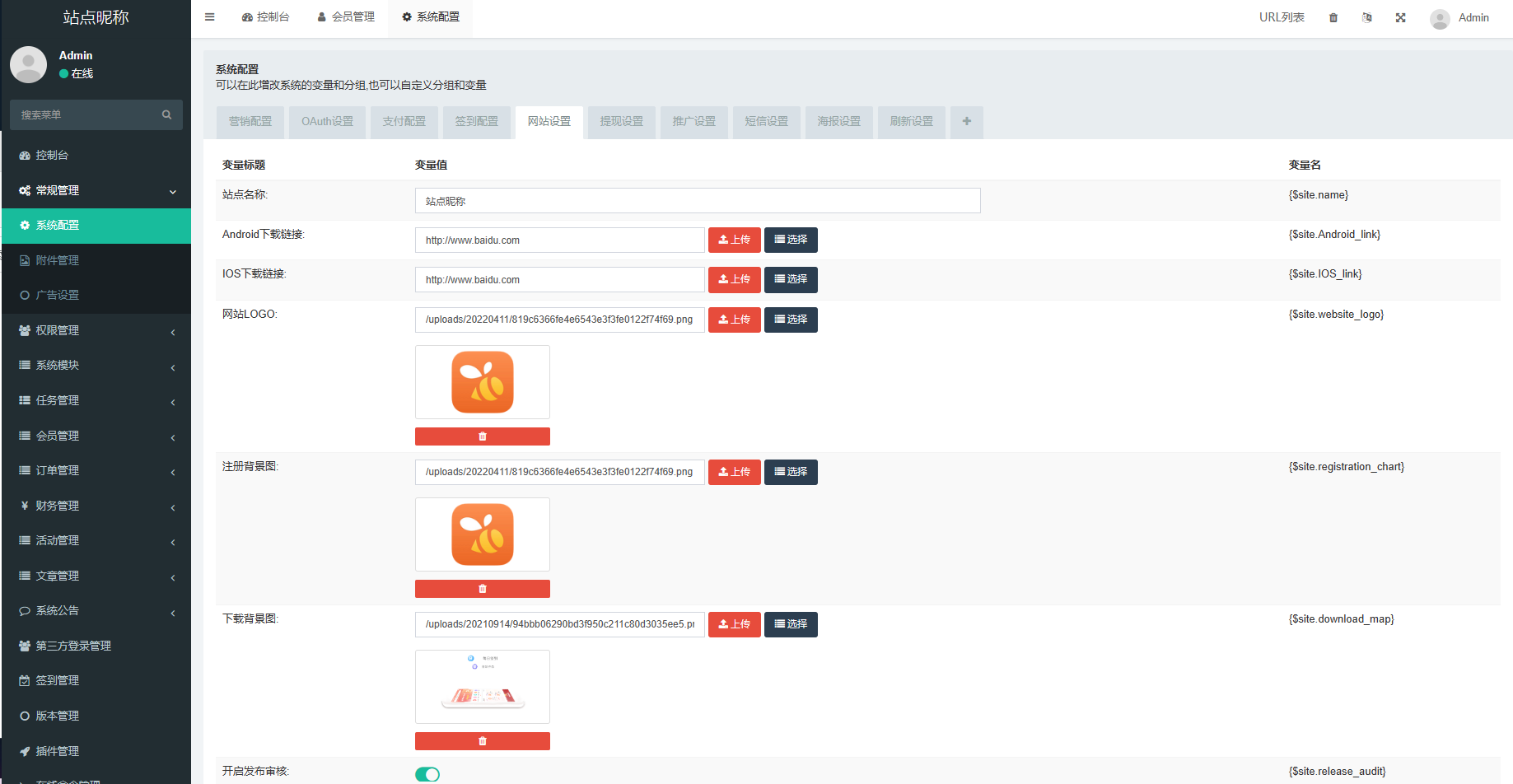
Task: Open the URL列表 link
Action: [1281, 18]
